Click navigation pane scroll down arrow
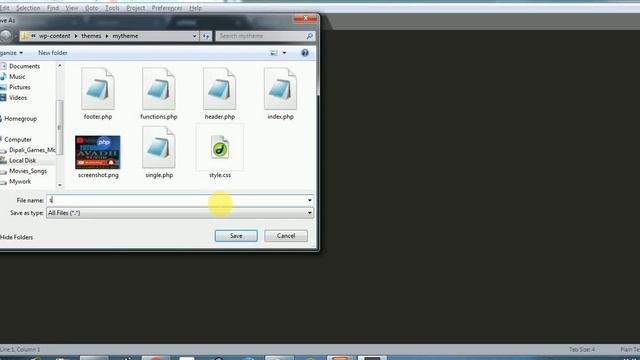The height and width of the screenshot is (360, 640). tap(60, 185)
